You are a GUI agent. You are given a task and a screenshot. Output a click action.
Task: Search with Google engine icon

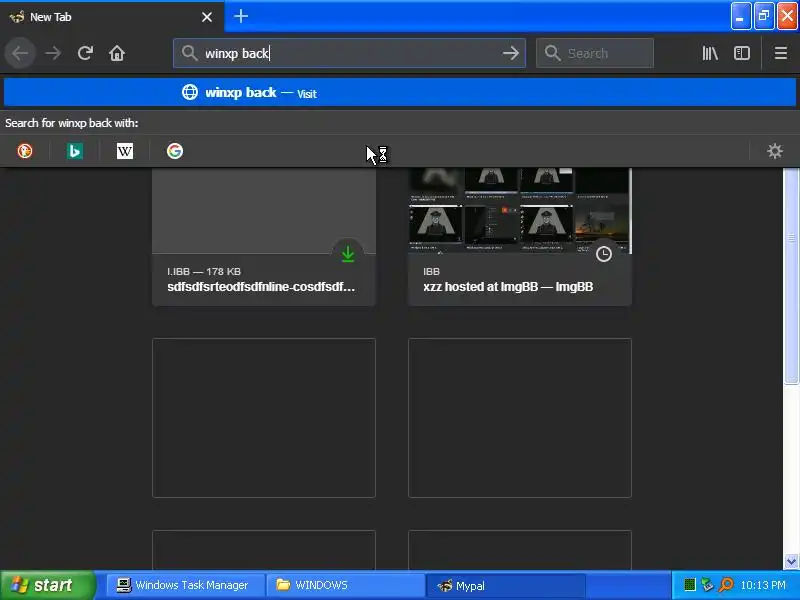click(174, 151)
